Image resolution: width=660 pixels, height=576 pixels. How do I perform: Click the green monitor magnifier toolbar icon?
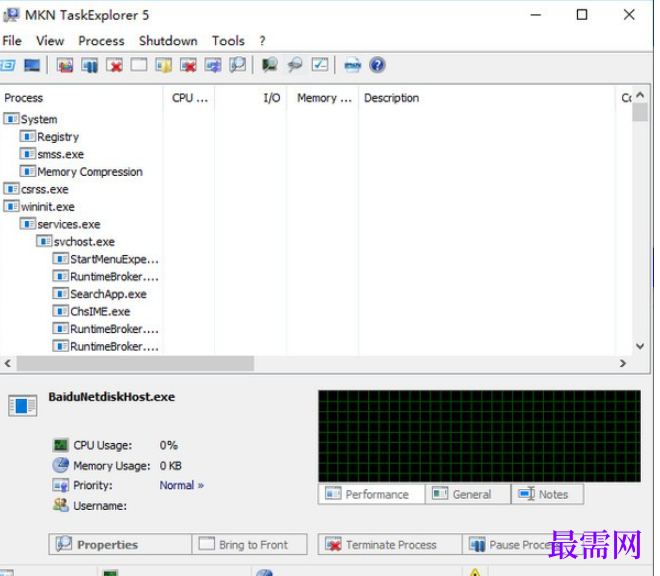tap(270, 65)
